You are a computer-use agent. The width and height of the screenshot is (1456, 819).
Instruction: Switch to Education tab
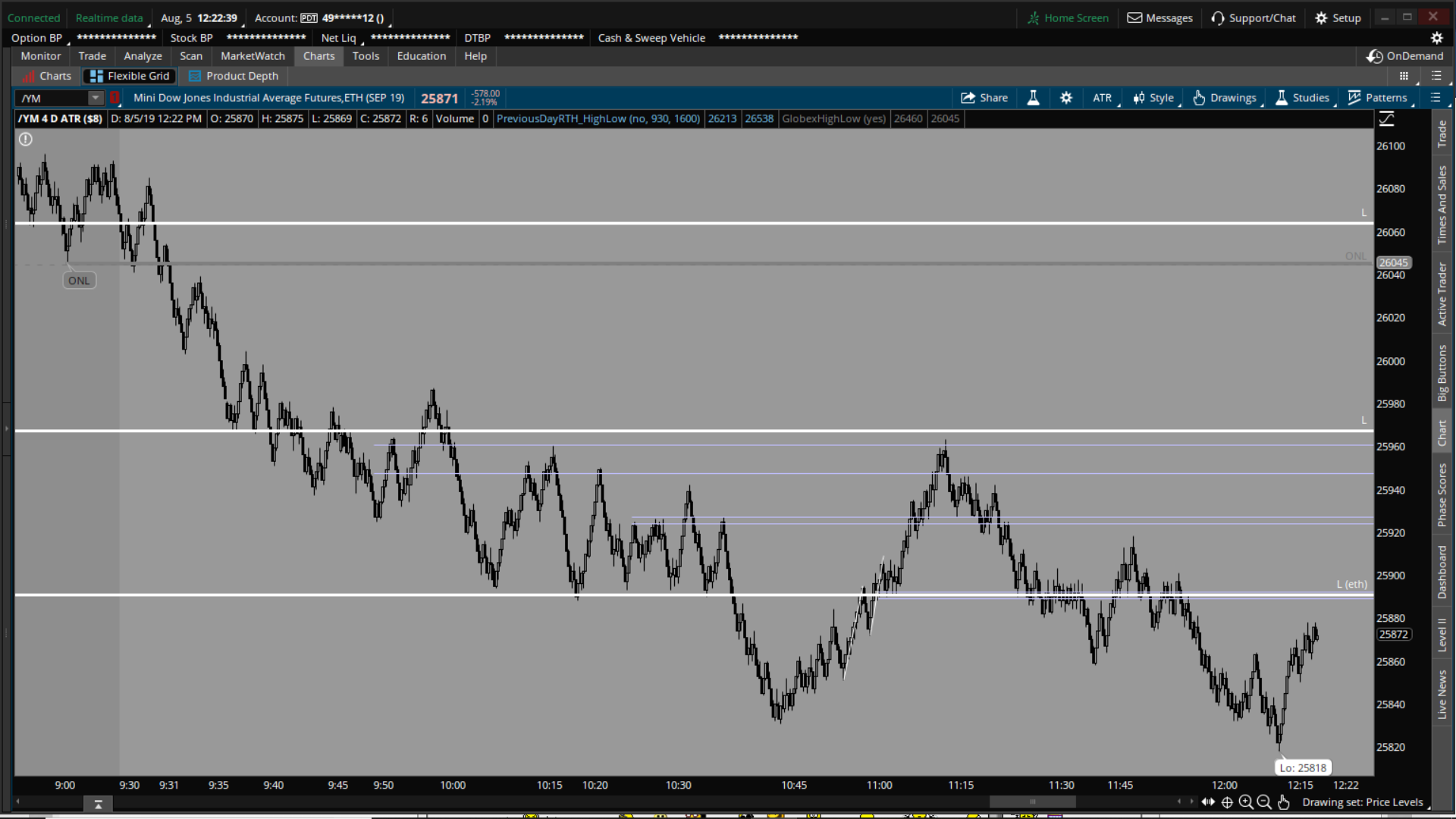click(x=422, y=56)
